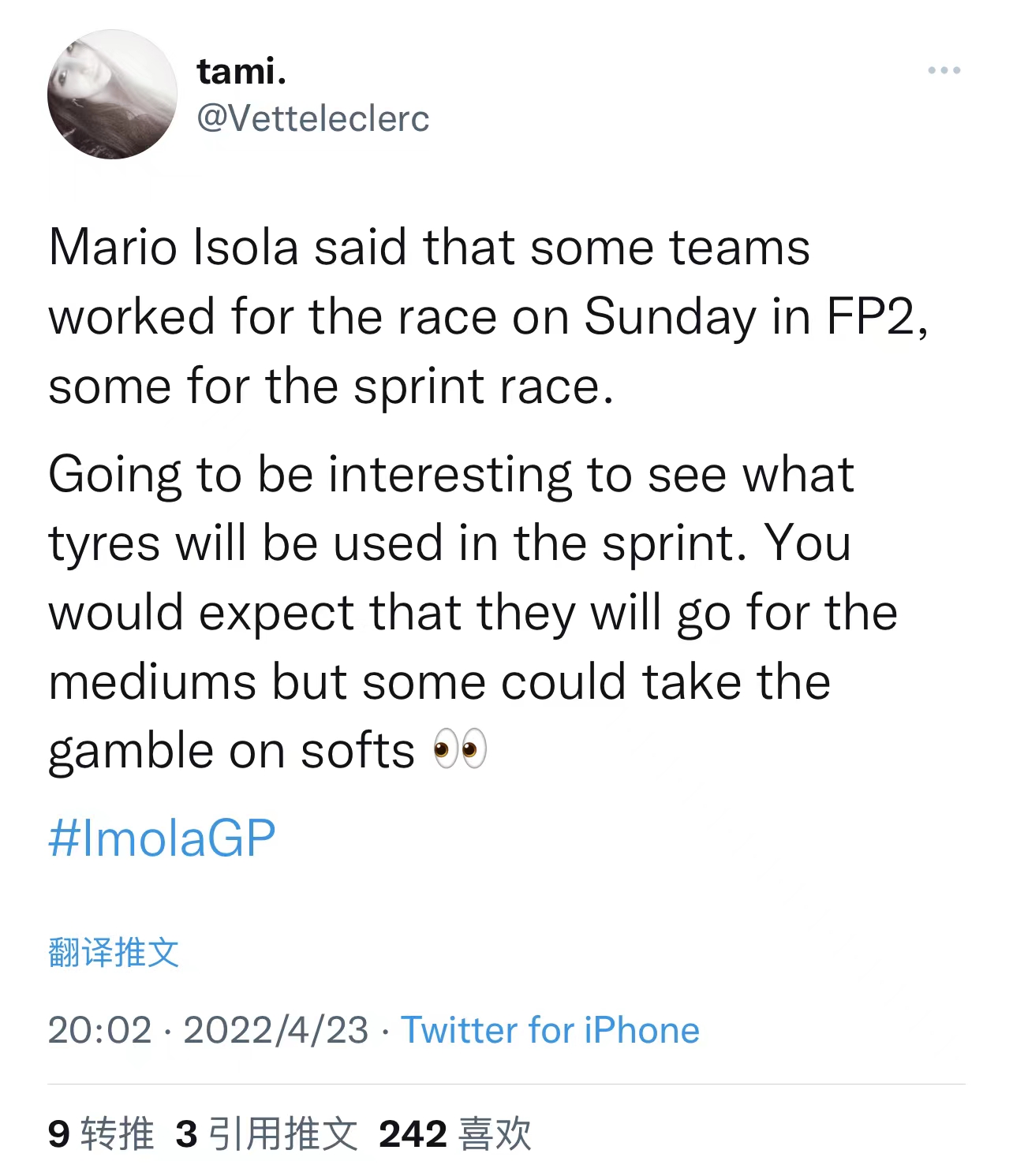
Task: Click the name "Mario Isola" in the tweet
Action: click(x=174, y=248)
